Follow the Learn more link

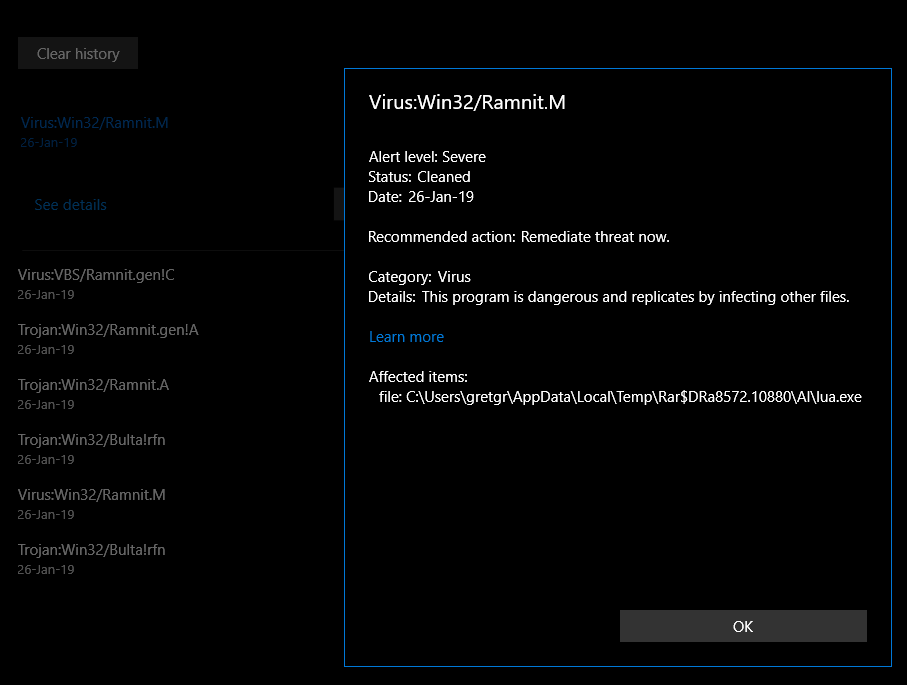tap(406, 337)
